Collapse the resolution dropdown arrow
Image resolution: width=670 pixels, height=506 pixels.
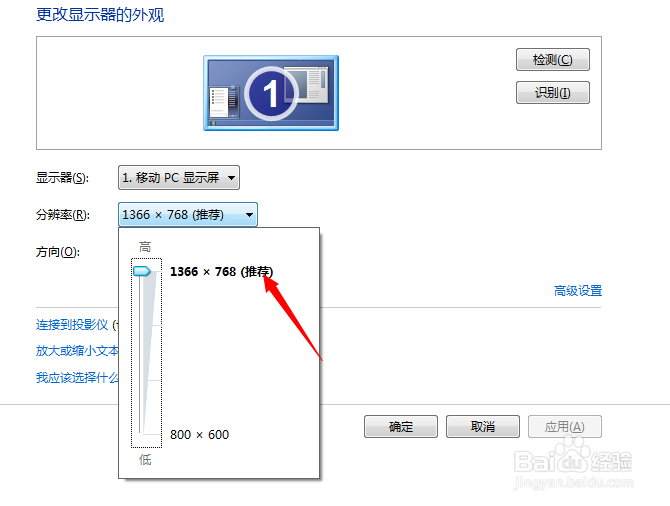tap(249, 215)
